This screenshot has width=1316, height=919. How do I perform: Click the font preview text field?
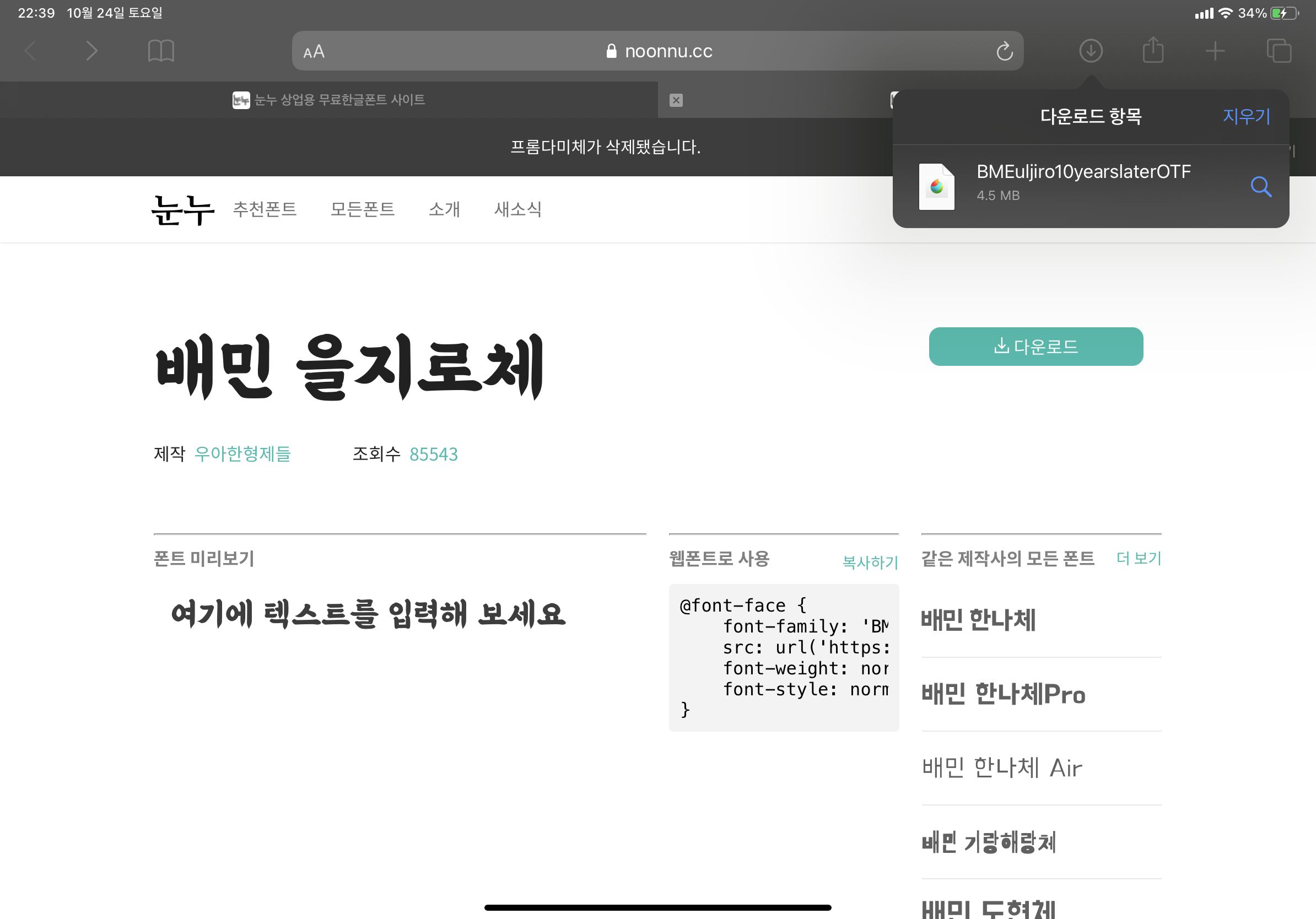click(368, 614)
